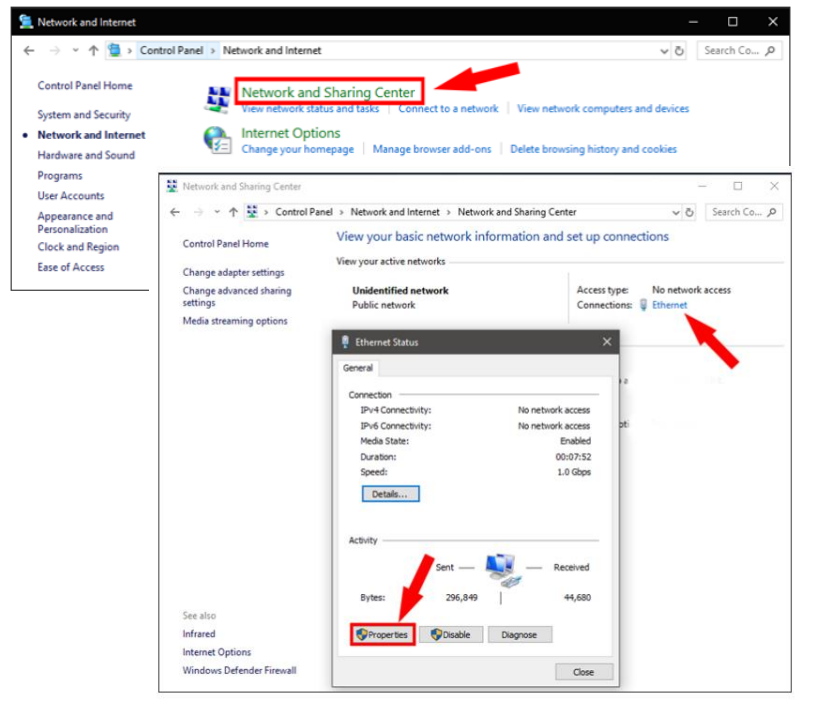Switch to the General tab in Ethernet Status

[x=358, y=368]
